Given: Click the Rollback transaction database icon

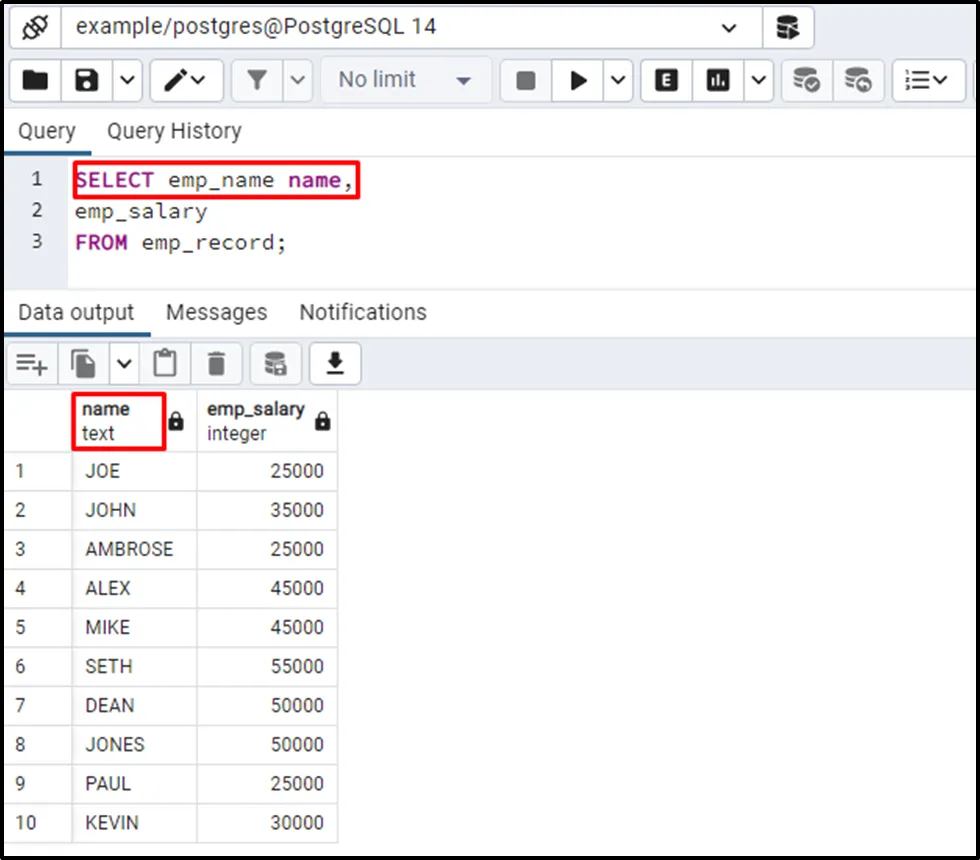Looking at the screenshot, I should tap(858, 81).
